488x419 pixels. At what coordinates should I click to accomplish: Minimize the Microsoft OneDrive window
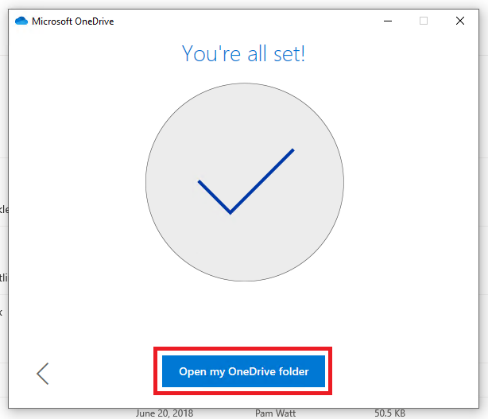point(388,21)
